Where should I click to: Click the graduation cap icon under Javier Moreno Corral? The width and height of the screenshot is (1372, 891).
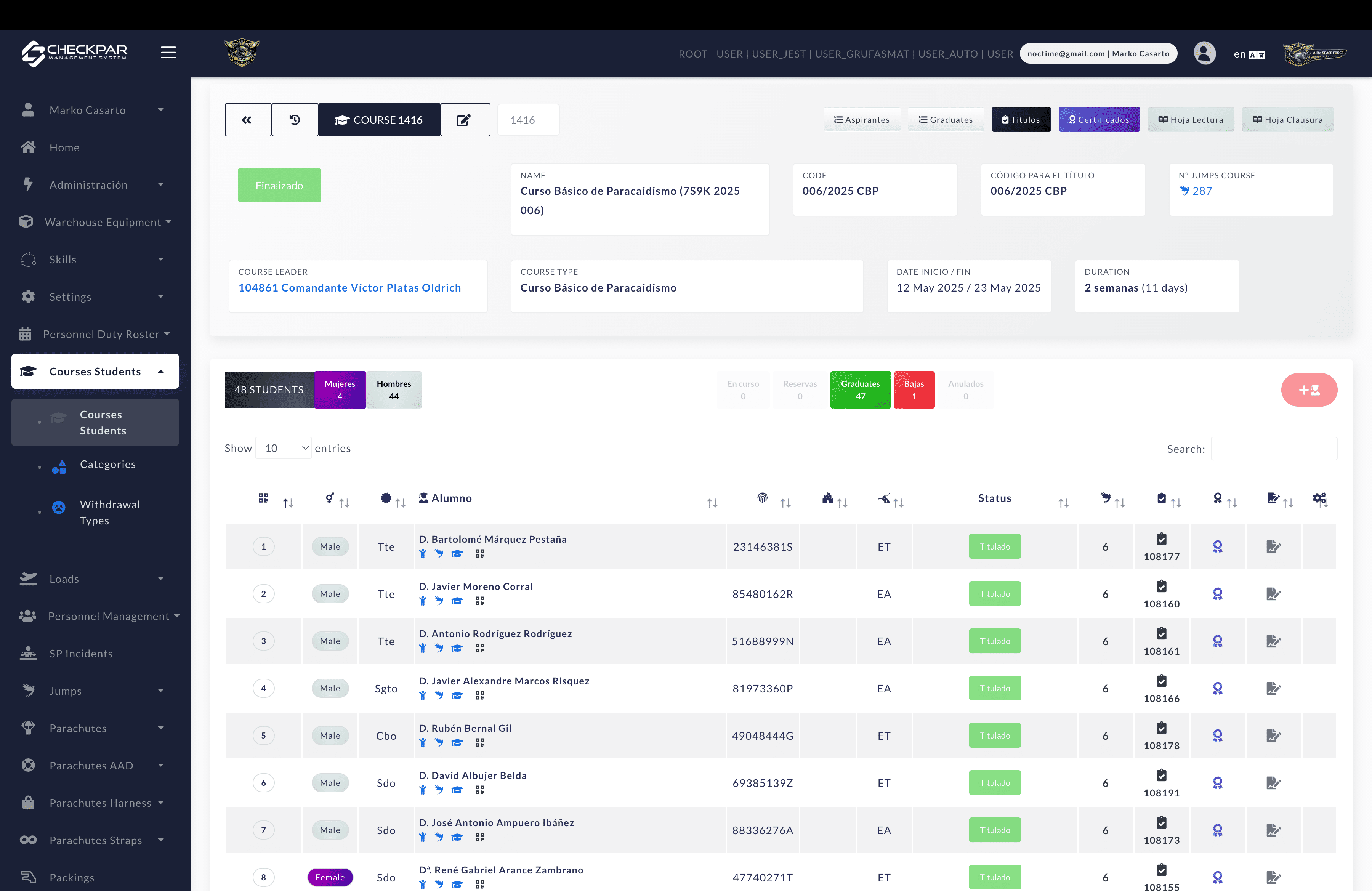click(x=457, y=601)
